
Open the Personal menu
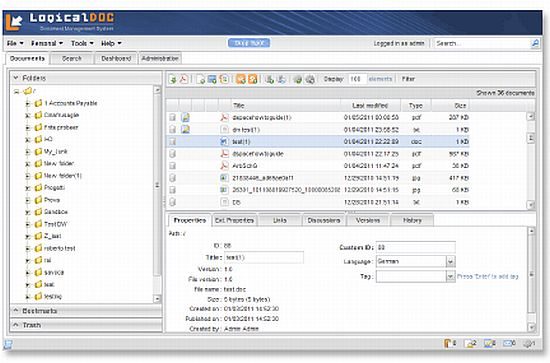(47, 43)
